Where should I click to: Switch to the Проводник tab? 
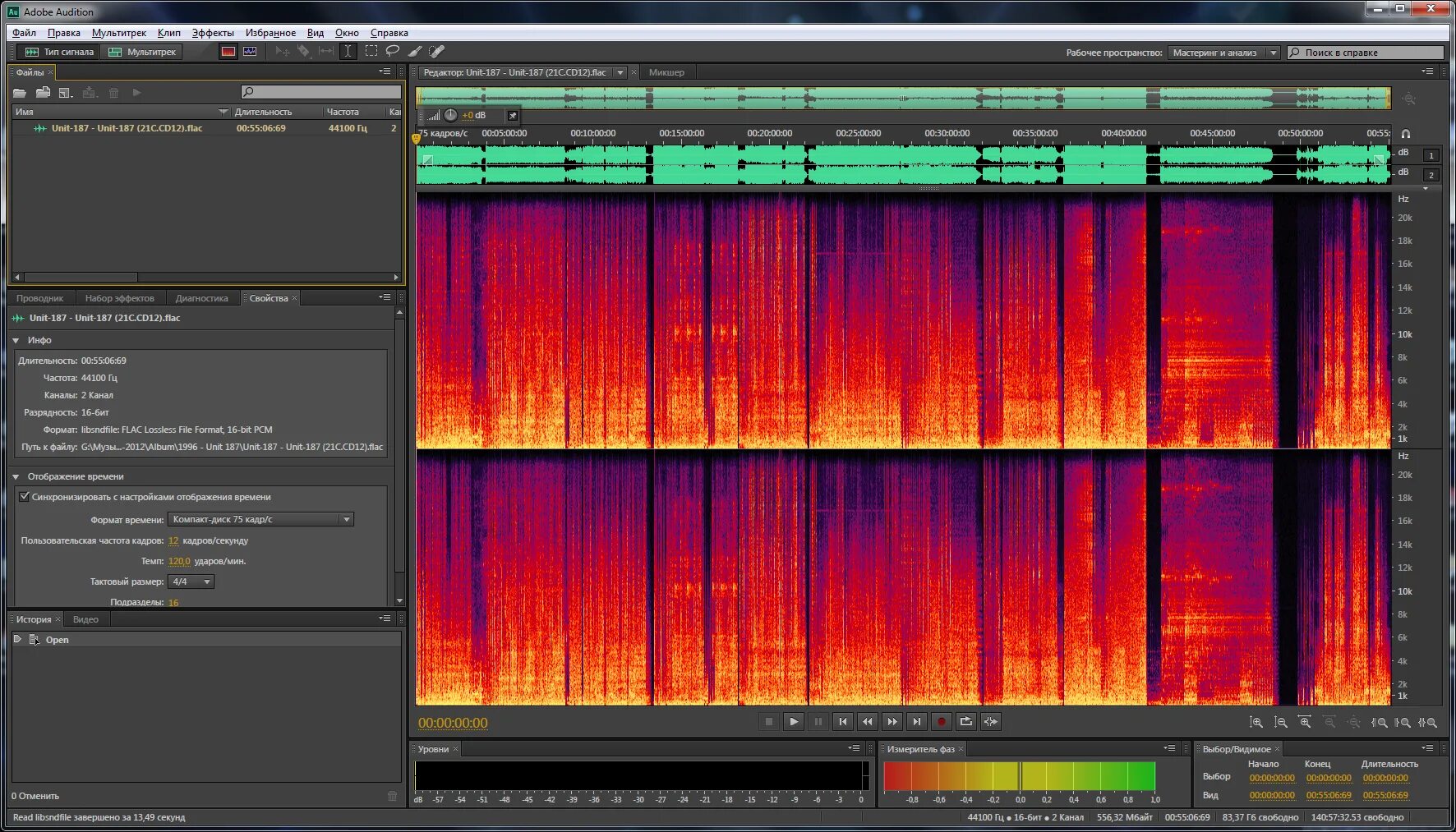tap(39, 298)
